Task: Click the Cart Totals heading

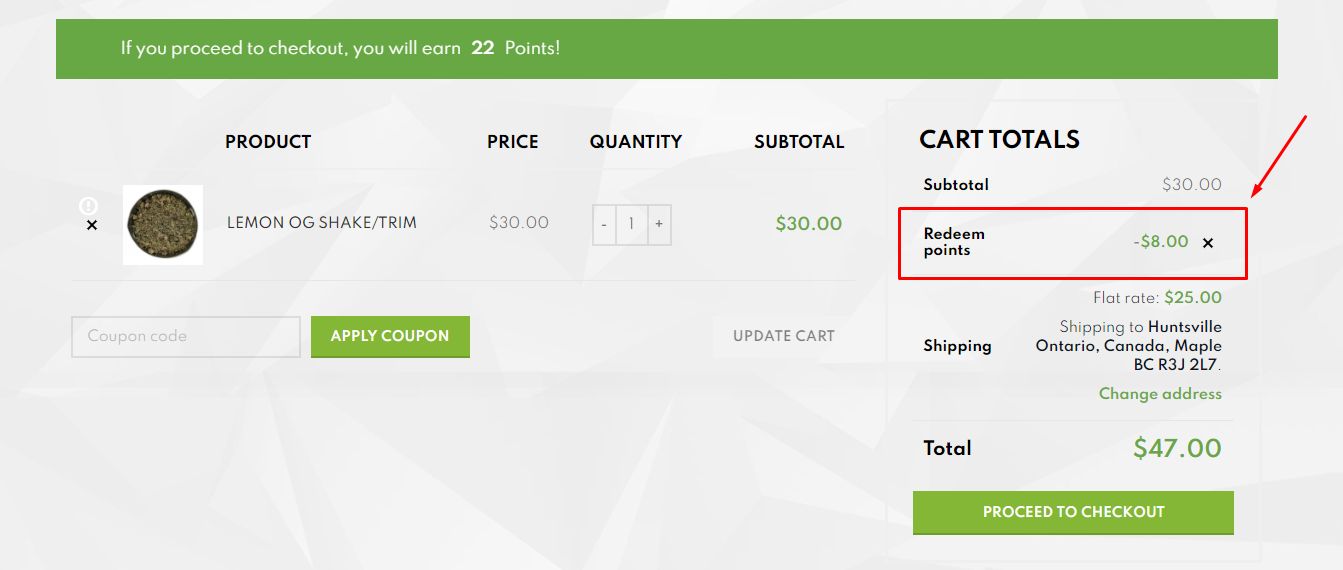Action: click(999, 140)
